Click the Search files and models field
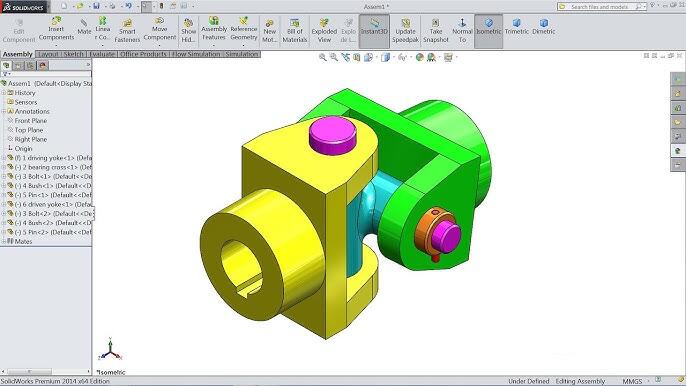This screenshot has height=386, width=686. tap(602, 7)
